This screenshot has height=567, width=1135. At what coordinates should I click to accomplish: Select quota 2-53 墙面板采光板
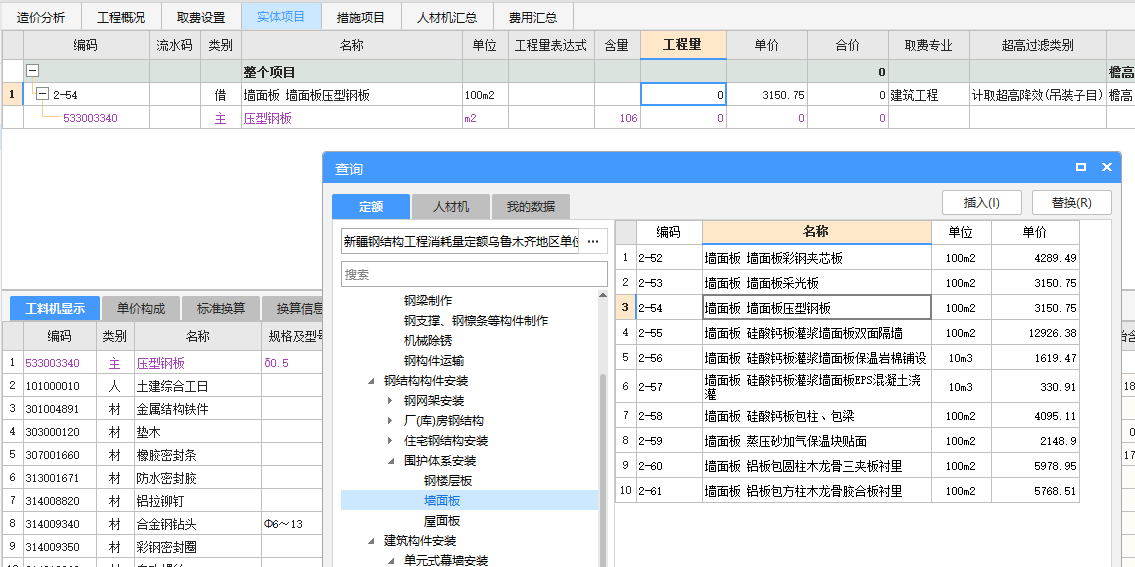tap(847, 283)
